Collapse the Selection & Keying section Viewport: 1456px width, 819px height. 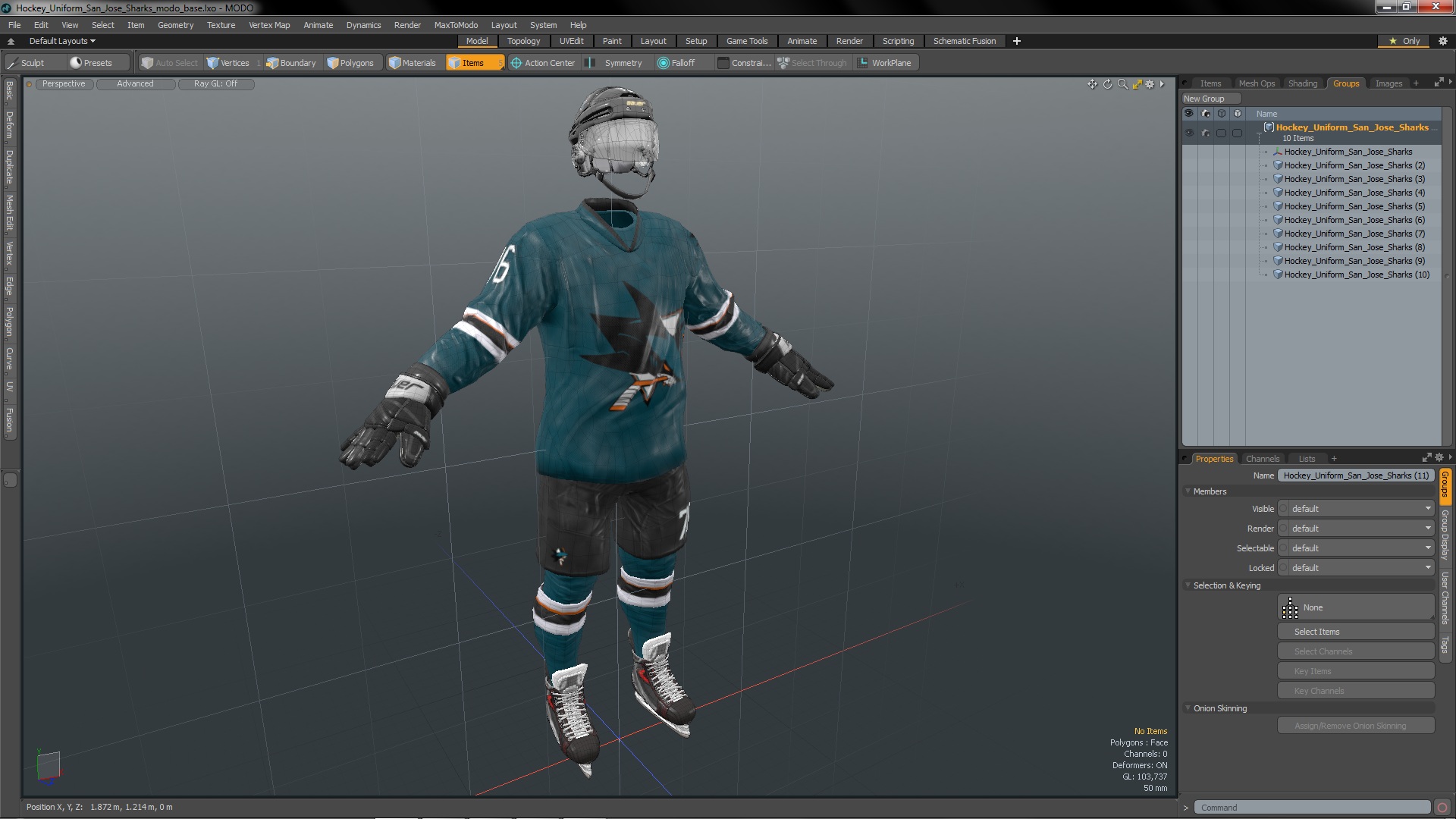coord(1188,585)
